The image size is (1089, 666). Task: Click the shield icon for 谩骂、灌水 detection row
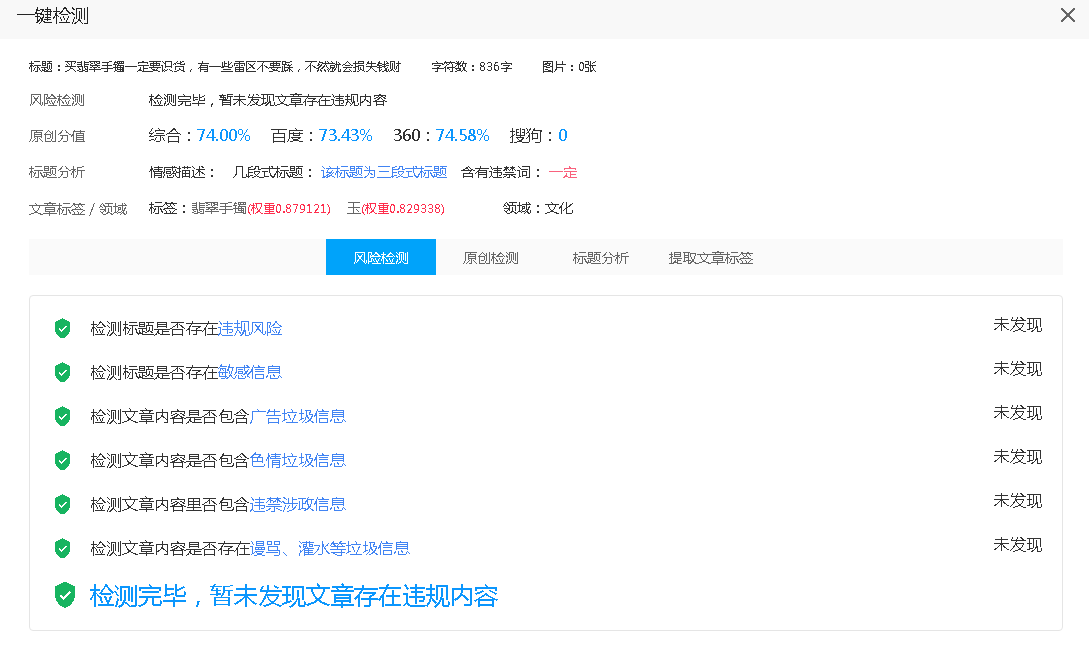point(62,548)
